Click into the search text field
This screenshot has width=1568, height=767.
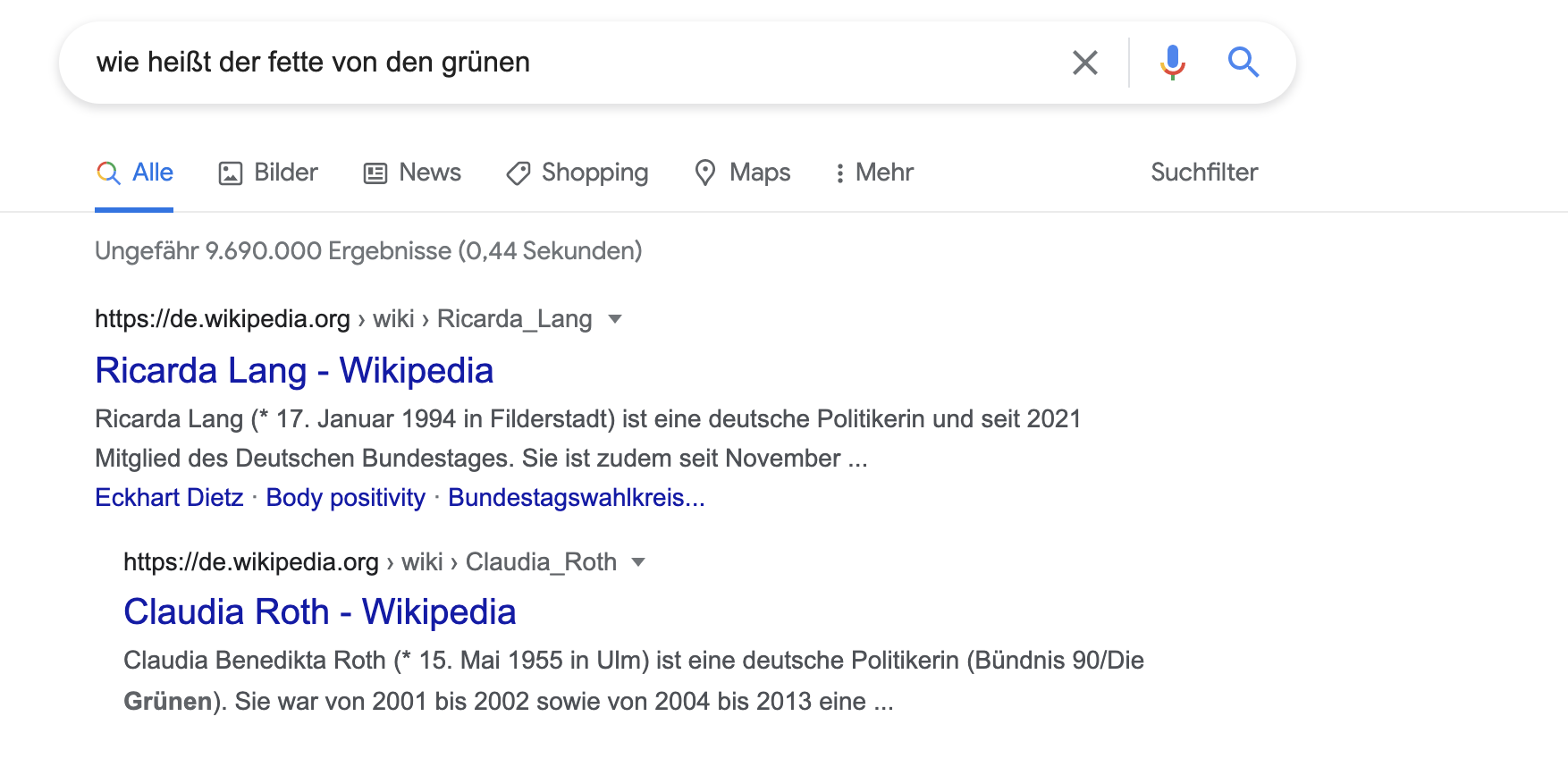[x=572, y=63]
